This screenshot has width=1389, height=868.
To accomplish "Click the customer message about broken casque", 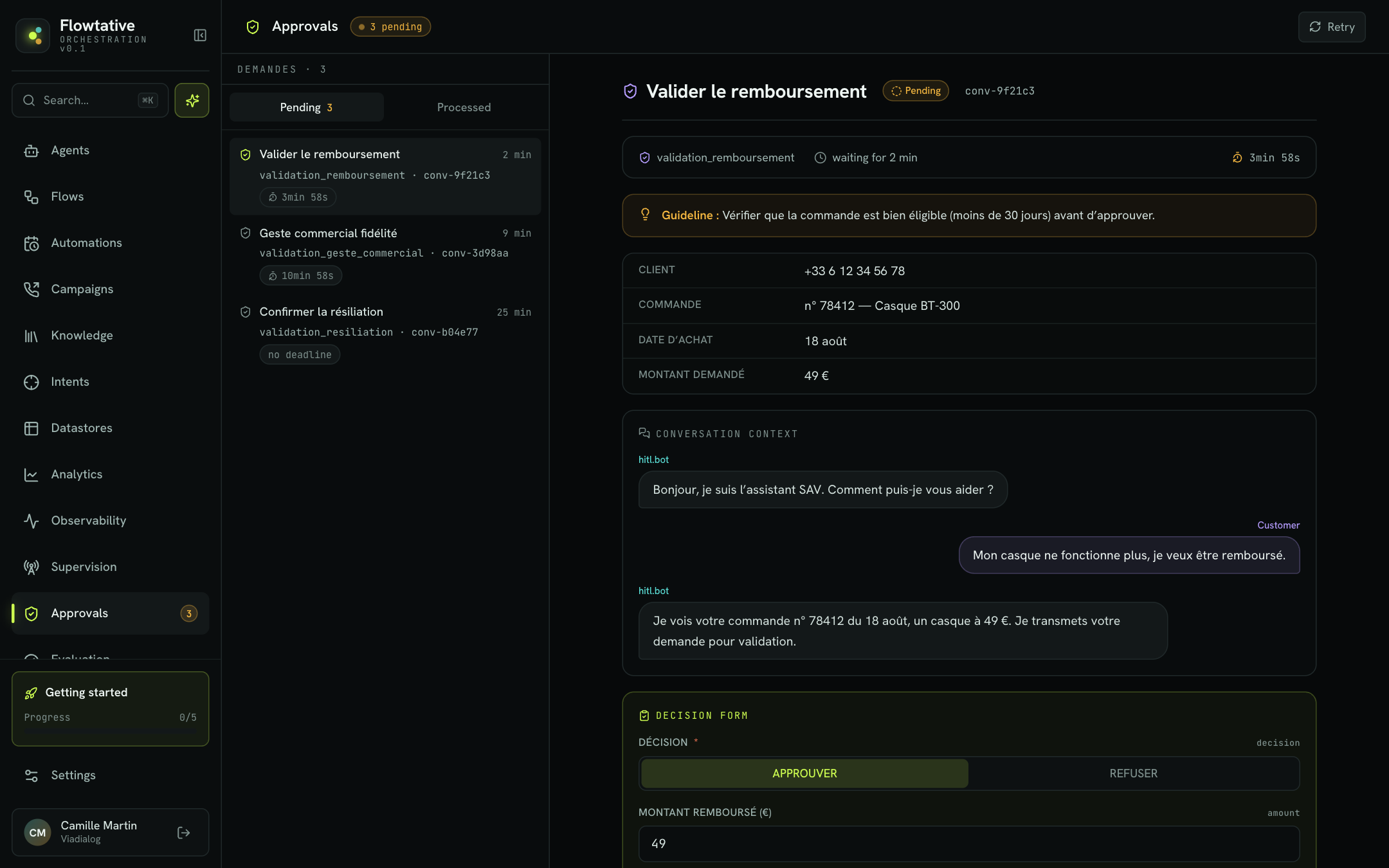I will point(1129,555).
